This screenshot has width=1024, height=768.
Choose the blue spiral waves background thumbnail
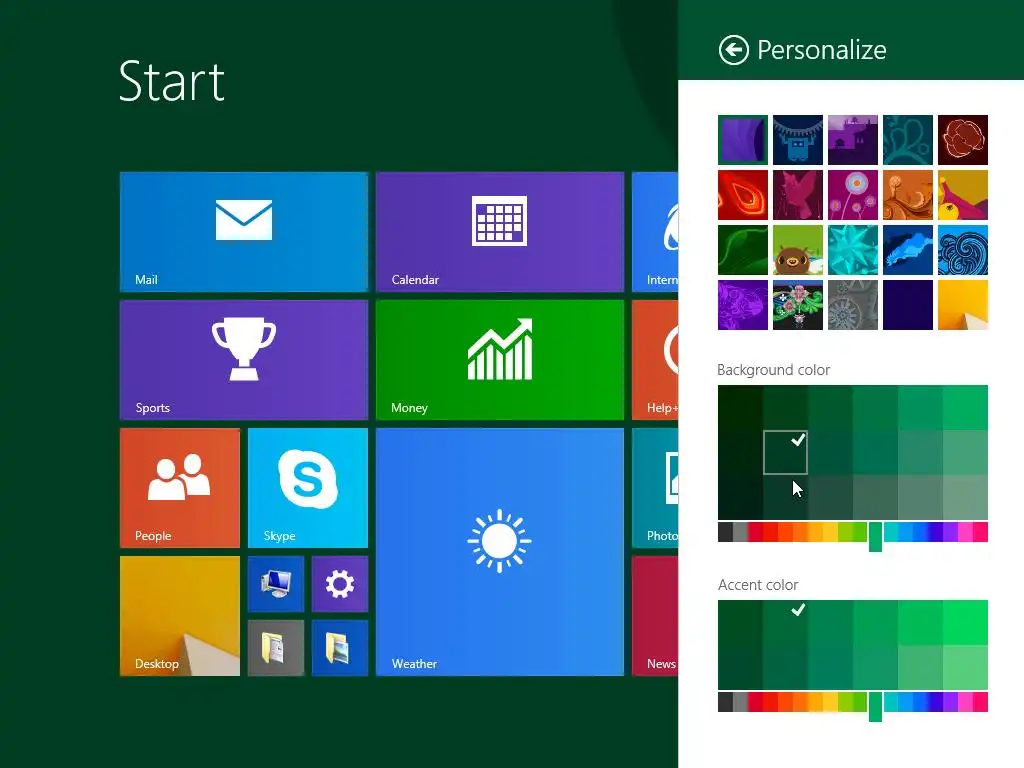pyautogui.click(x=963, y=250)
